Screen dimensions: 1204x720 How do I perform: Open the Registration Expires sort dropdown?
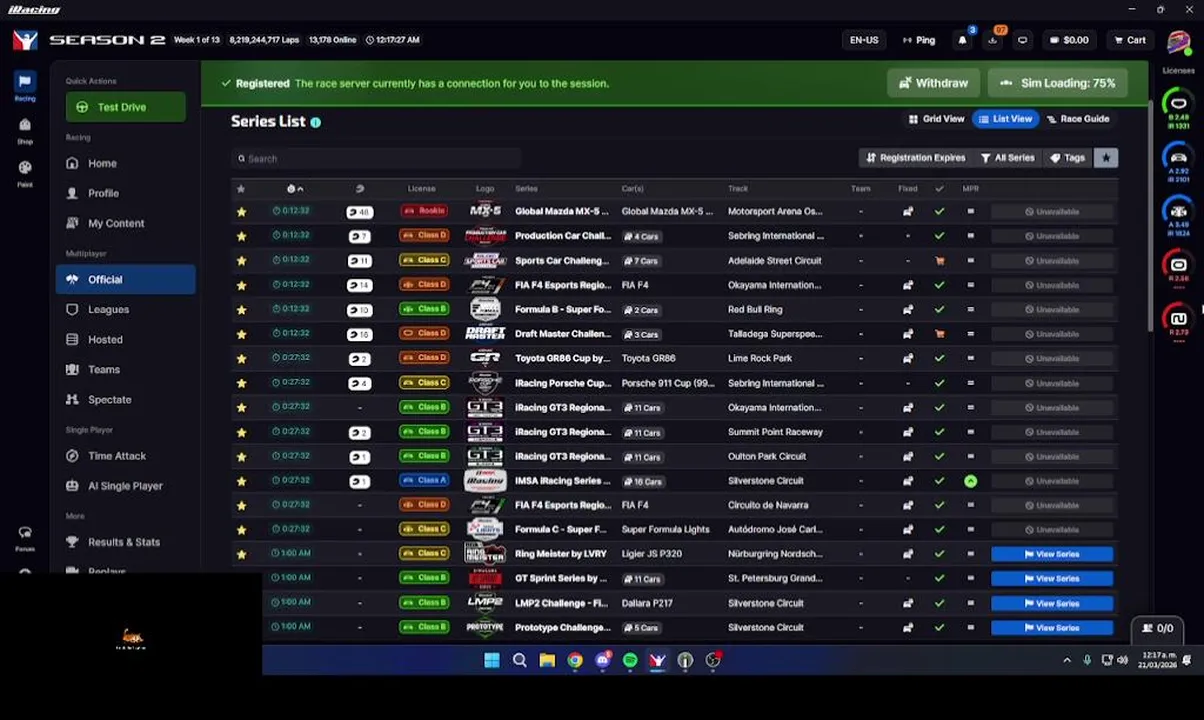pos(915,158)
